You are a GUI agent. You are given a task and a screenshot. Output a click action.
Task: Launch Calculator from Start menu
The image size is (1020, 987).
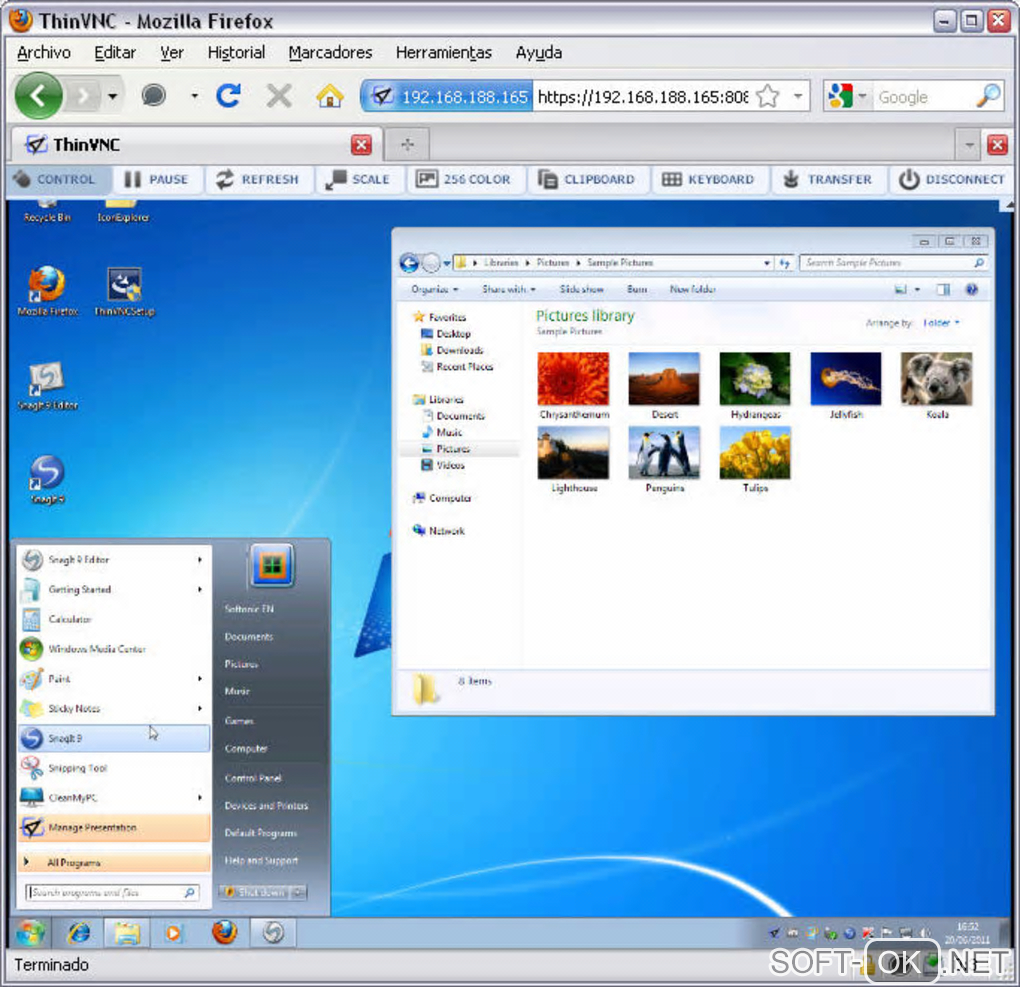(113, 619)
